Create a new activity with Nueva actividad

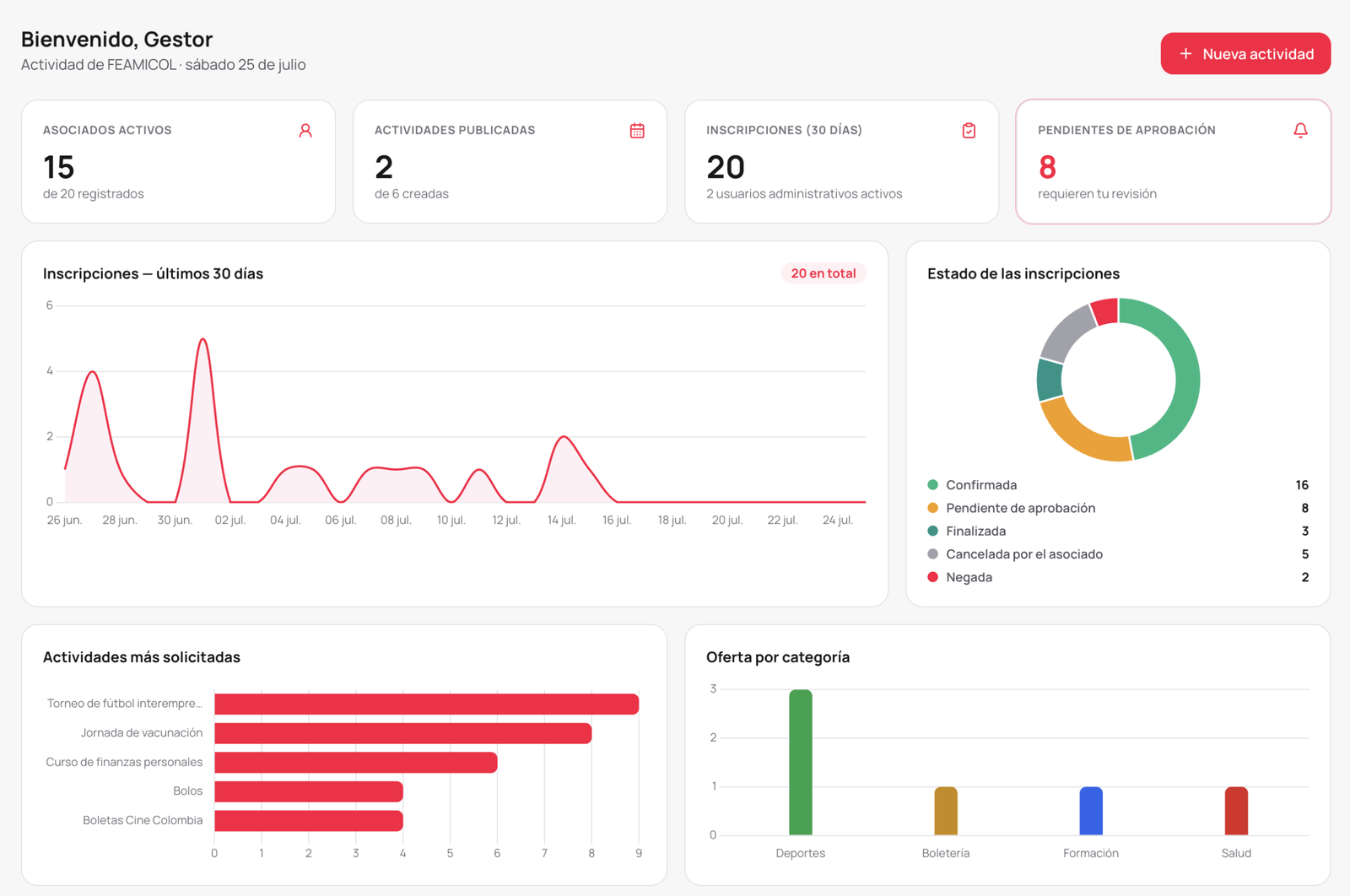[x=1245, y=54]
